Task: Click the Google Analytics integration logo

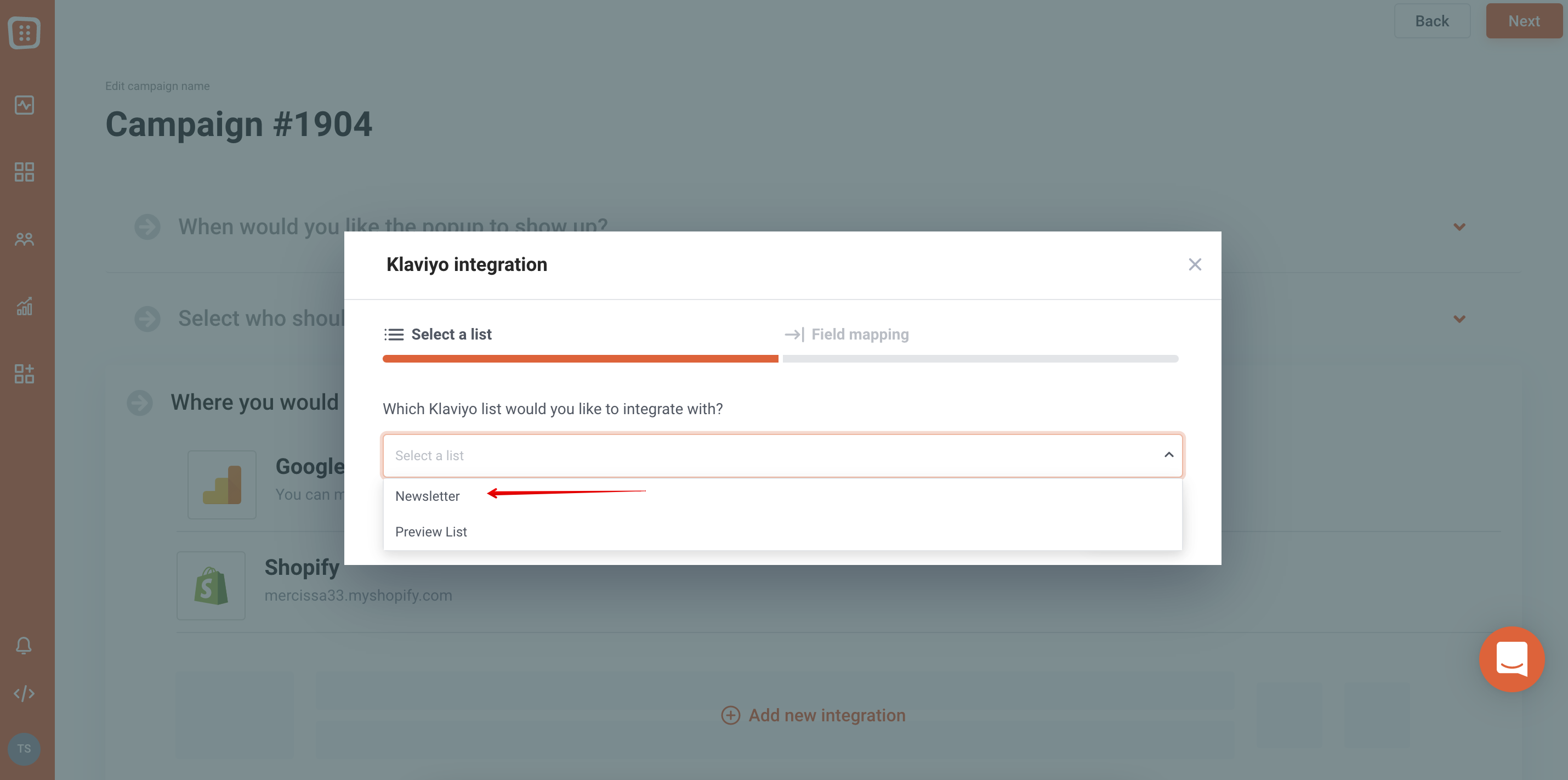Action: [222, 485]
